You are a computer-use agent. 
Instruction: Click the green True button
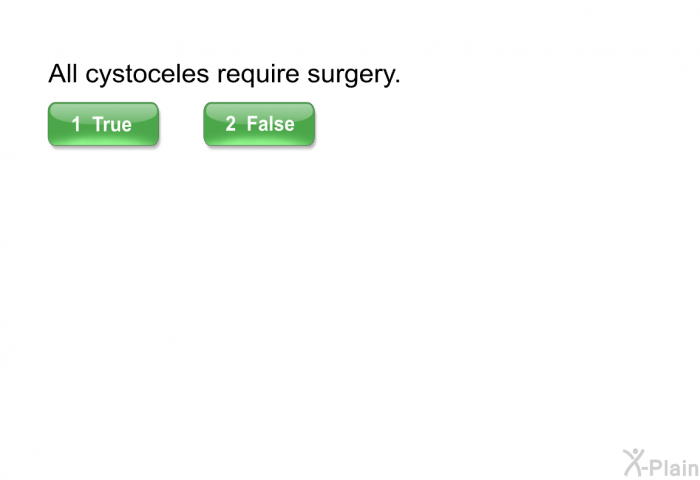(103, 124)
